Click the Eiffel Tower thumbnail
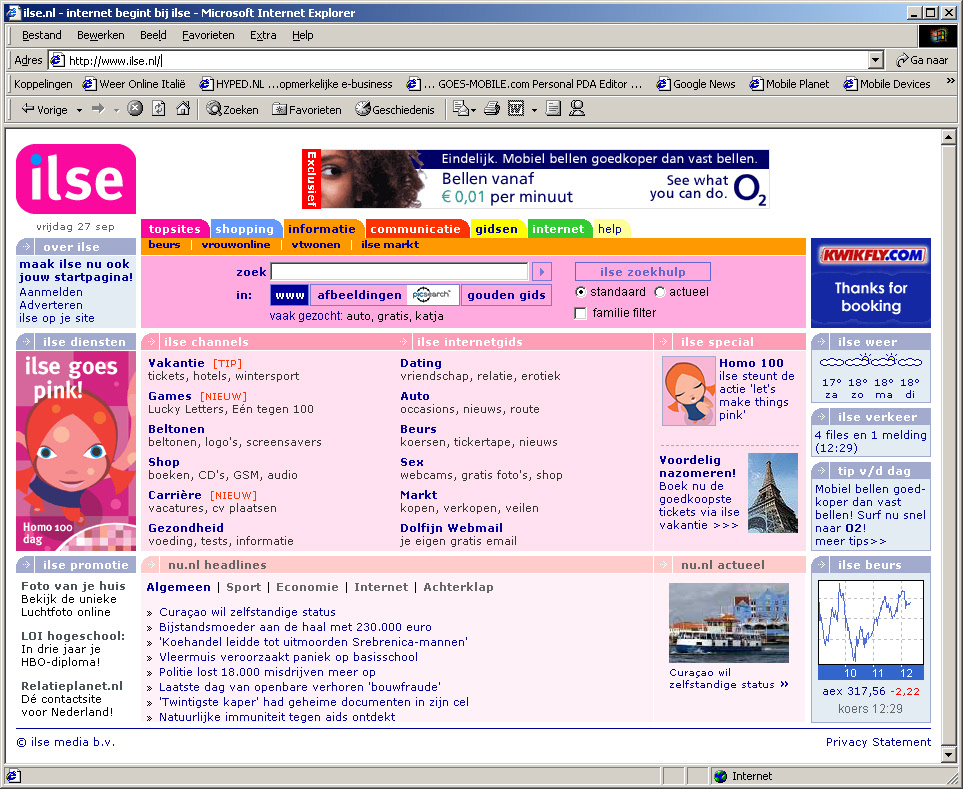963x789 pixels. [773, 492]
